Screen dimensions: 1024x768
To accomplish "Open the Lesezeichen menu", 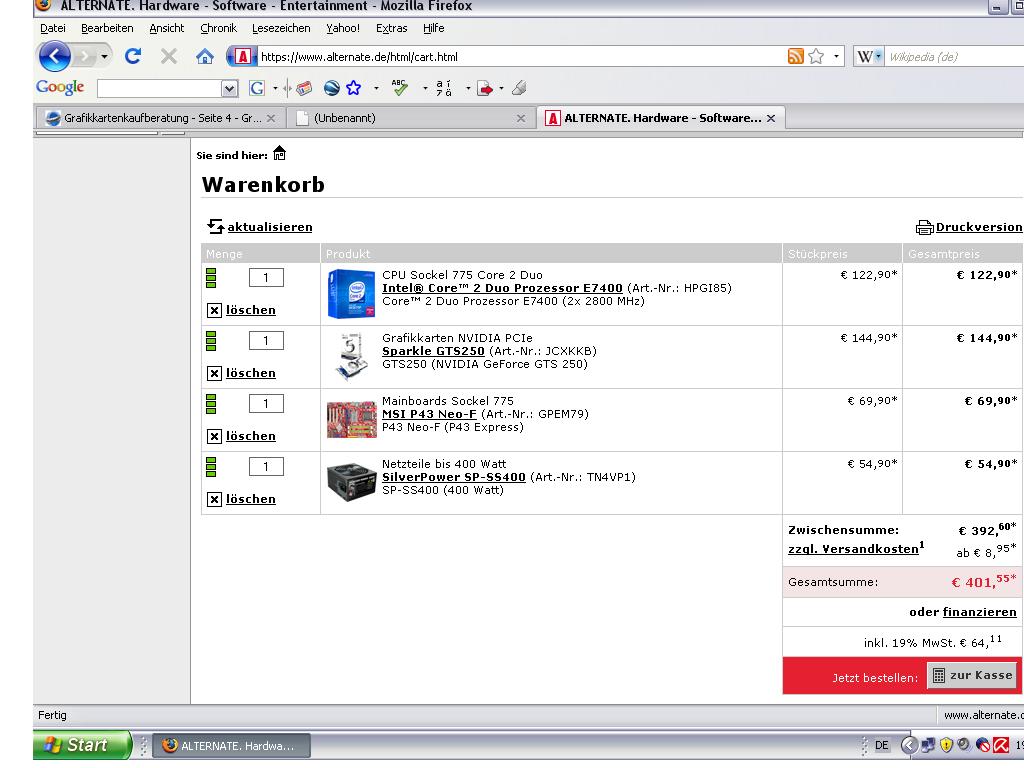I will coord(281,28).
